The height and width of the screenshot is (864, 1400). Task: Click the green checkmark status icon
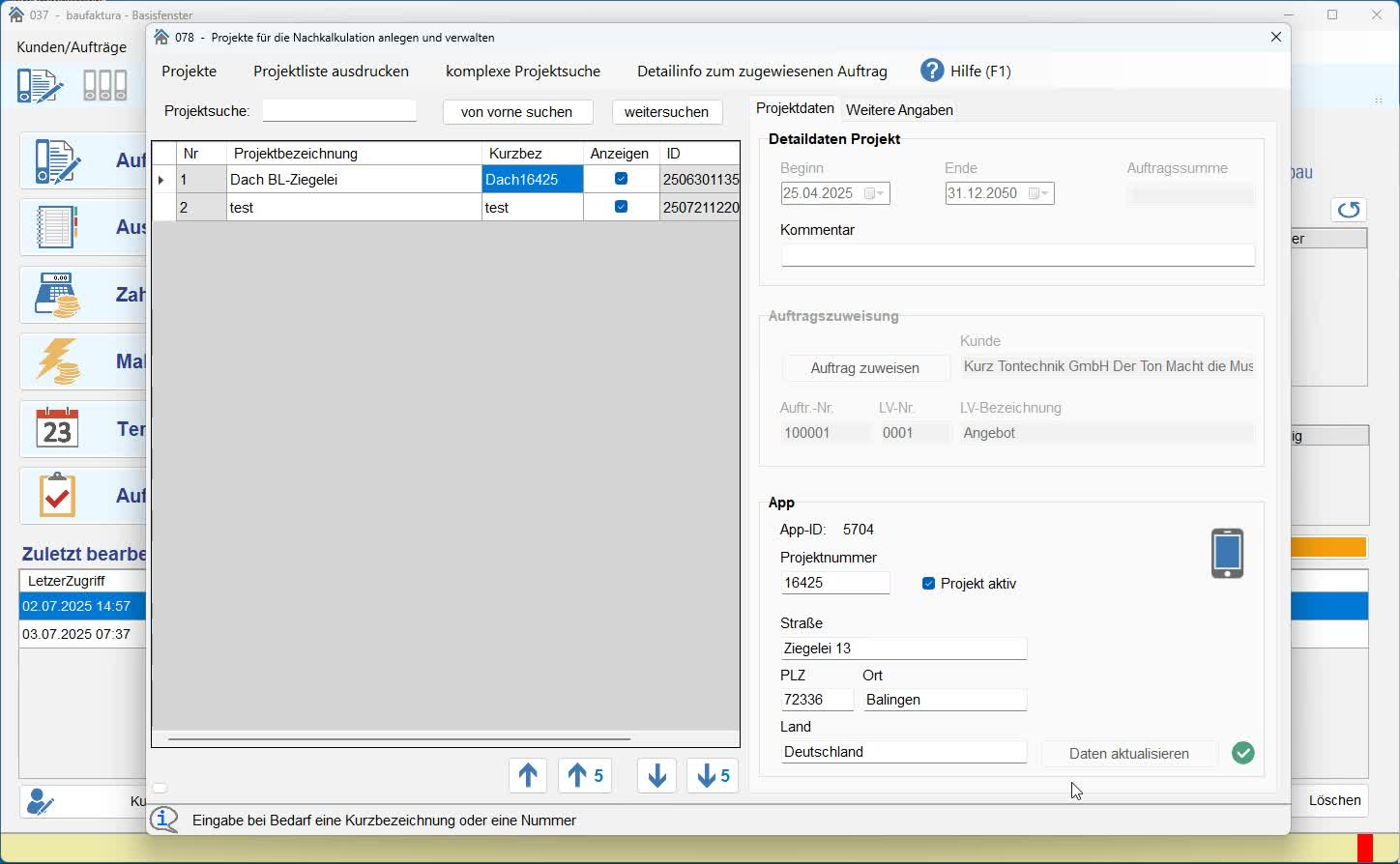(x=1243, y=754)
